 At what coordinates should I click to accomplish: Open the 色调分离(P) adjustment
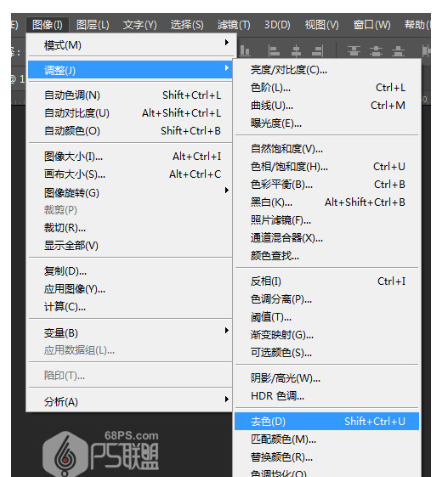coord(327,299)
